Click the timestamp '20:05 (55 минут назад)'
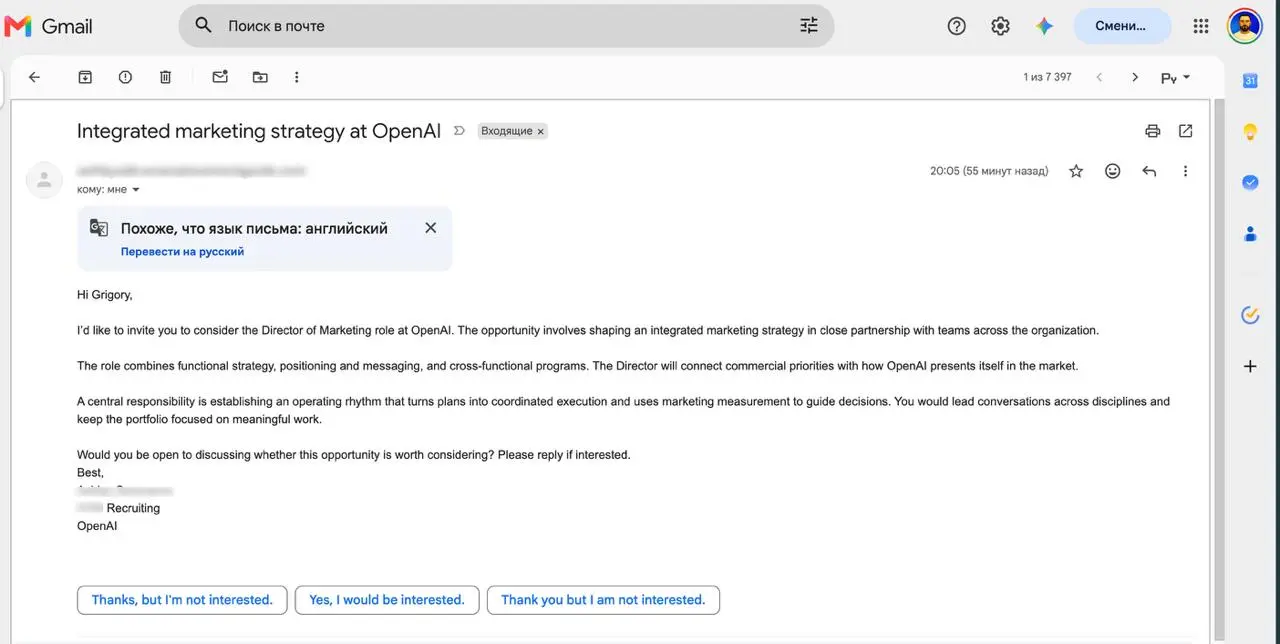1280x644 pixels. [989, 171]
